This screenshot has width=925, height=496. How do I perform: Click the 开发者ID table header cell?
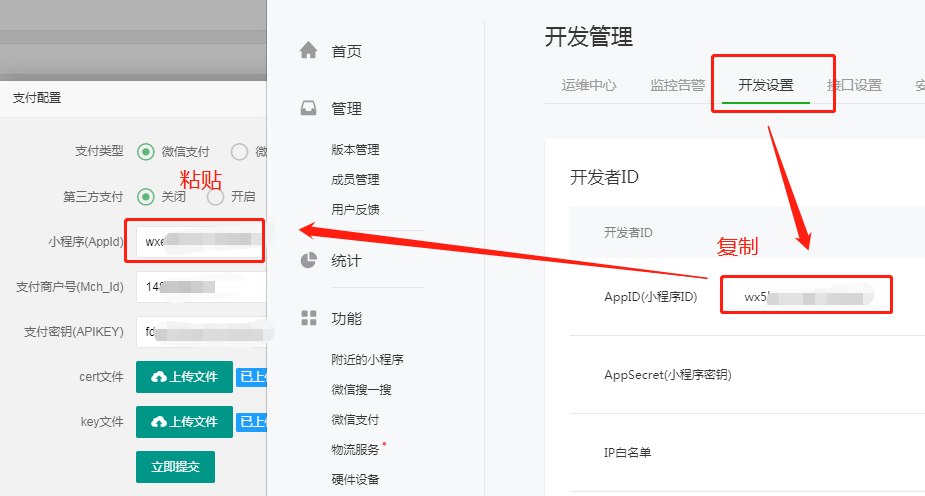tap(628, 233)
